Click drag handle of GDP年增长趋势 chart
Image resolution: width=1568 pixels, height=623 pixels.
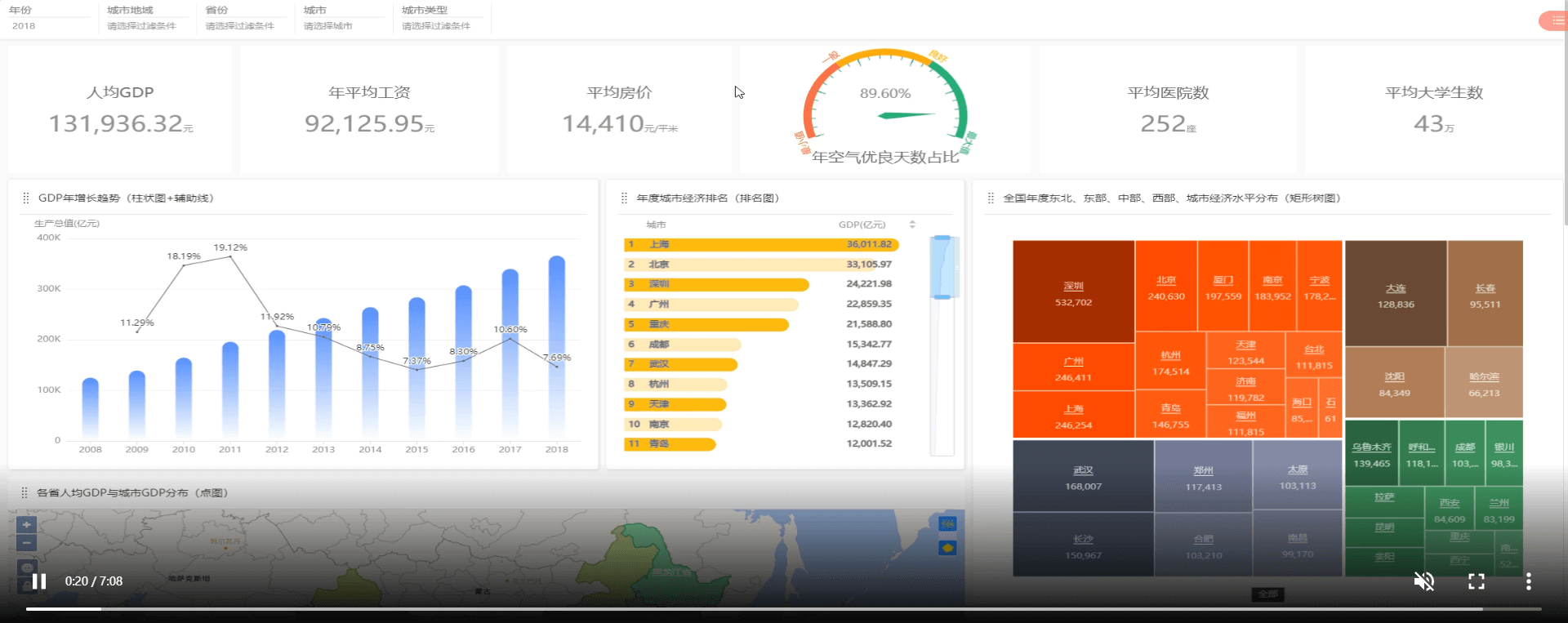26,198
